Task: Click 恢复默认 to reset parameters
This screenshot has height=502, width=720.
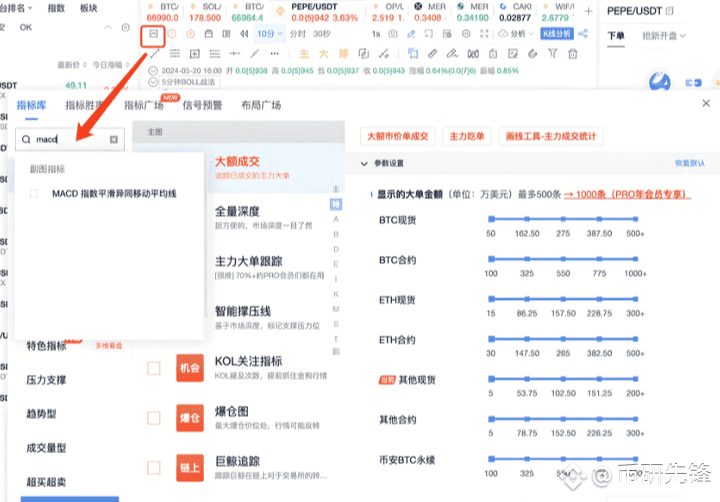Action: point(689,163)
